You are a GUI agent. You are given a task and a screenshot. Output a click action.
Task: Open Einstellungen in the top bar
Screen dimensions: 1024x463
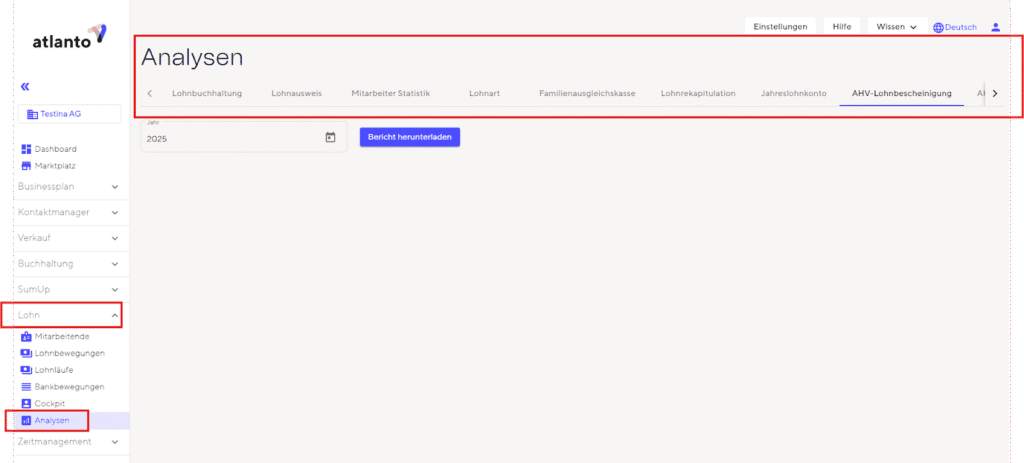pos(780,27)
